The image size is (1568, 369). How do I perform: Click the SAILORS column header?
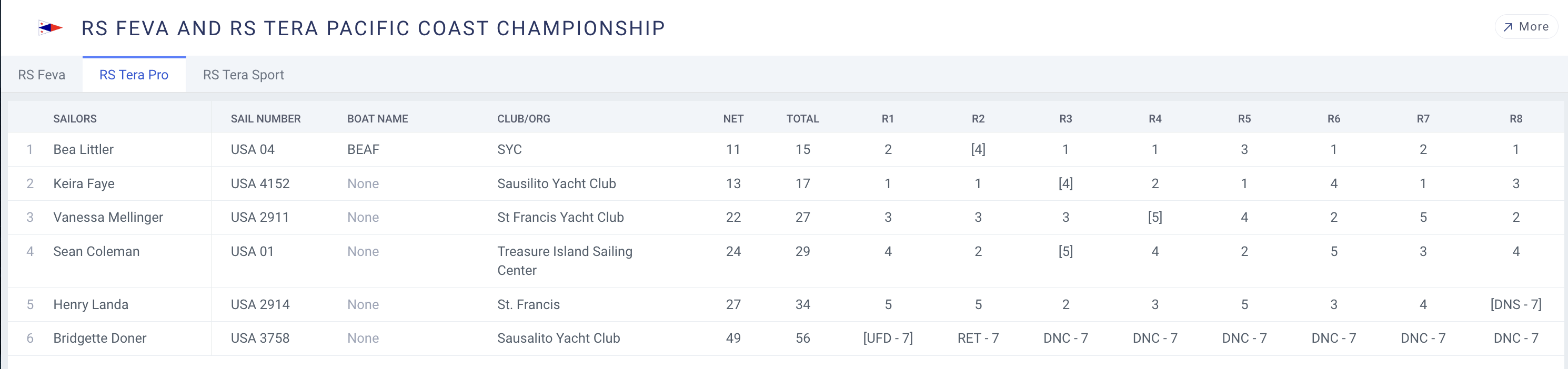(x=75, y=119)
